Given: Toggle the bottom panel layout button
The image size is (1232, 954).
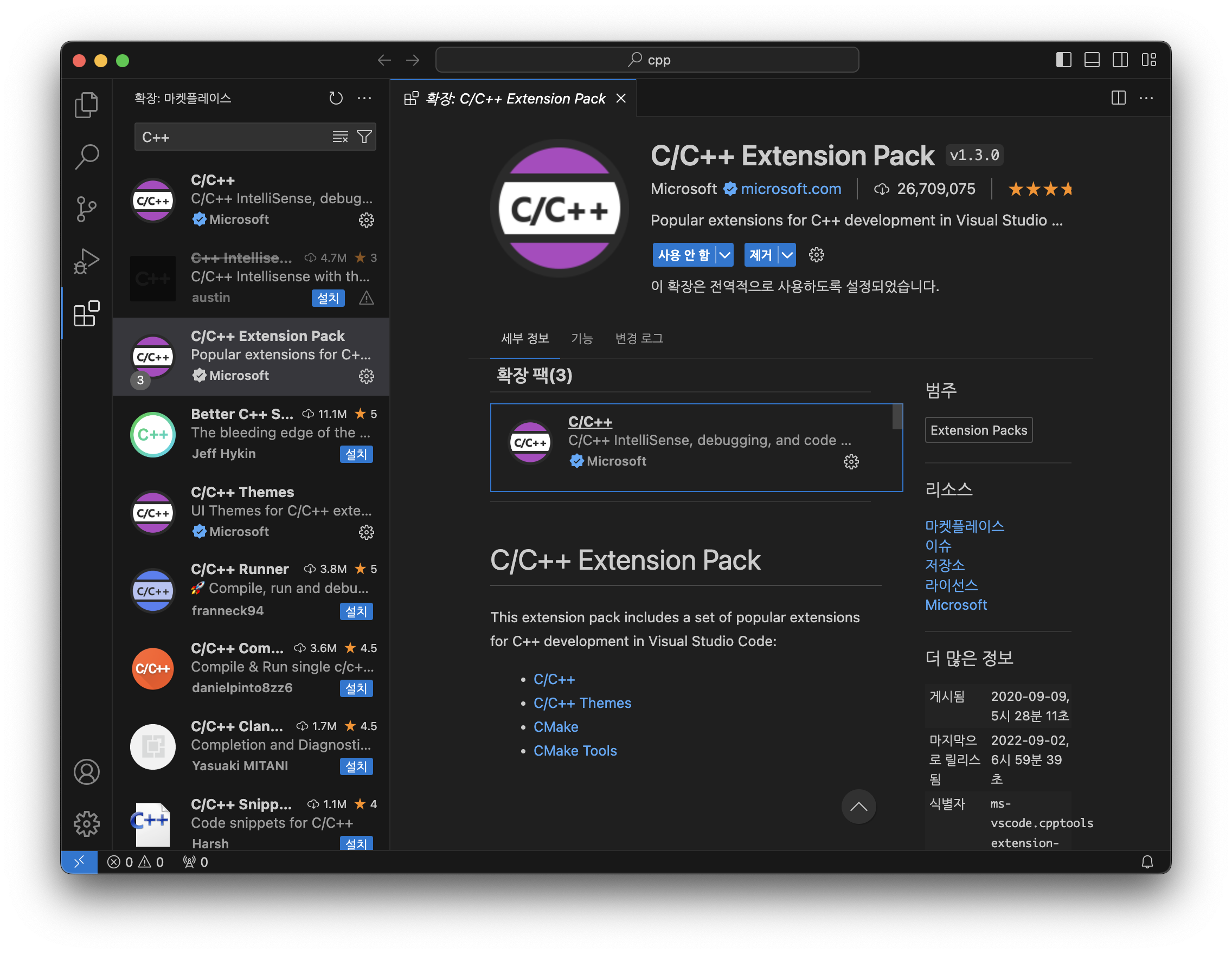Looking at the screenshot, I should click(1092, 60).
